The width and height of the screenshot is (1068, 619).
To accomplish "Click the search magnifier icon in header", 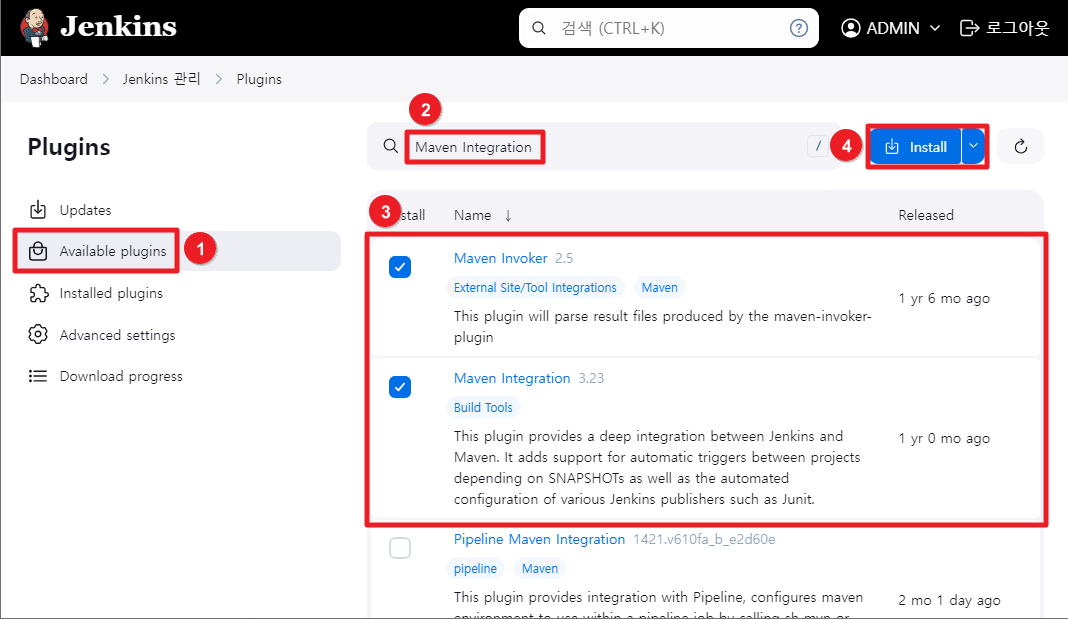I will 539,28.
